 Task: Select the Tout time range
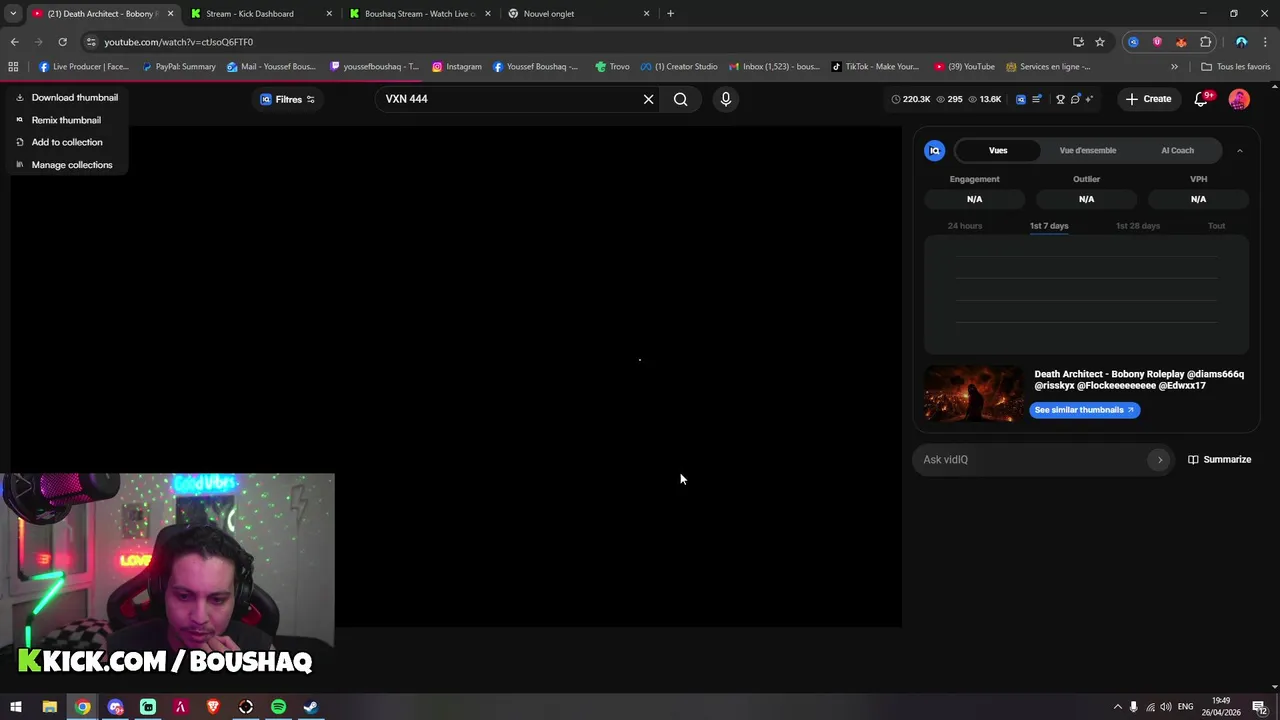[x=1216, y=226]
